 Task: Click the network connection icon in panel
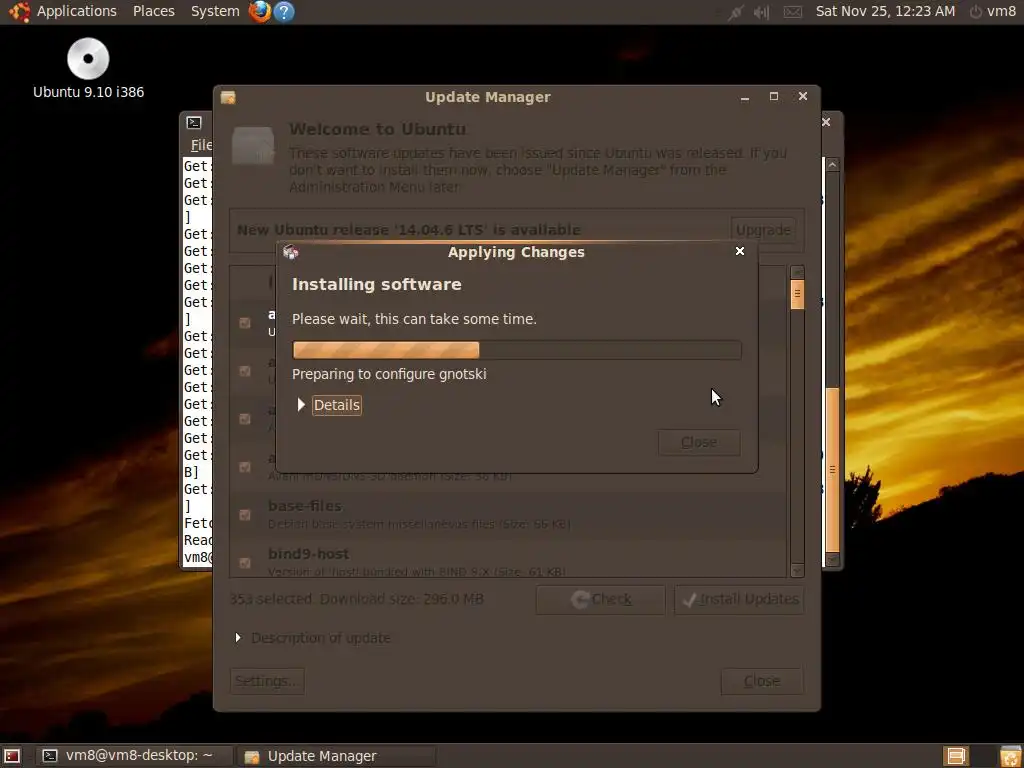(735, 12)
